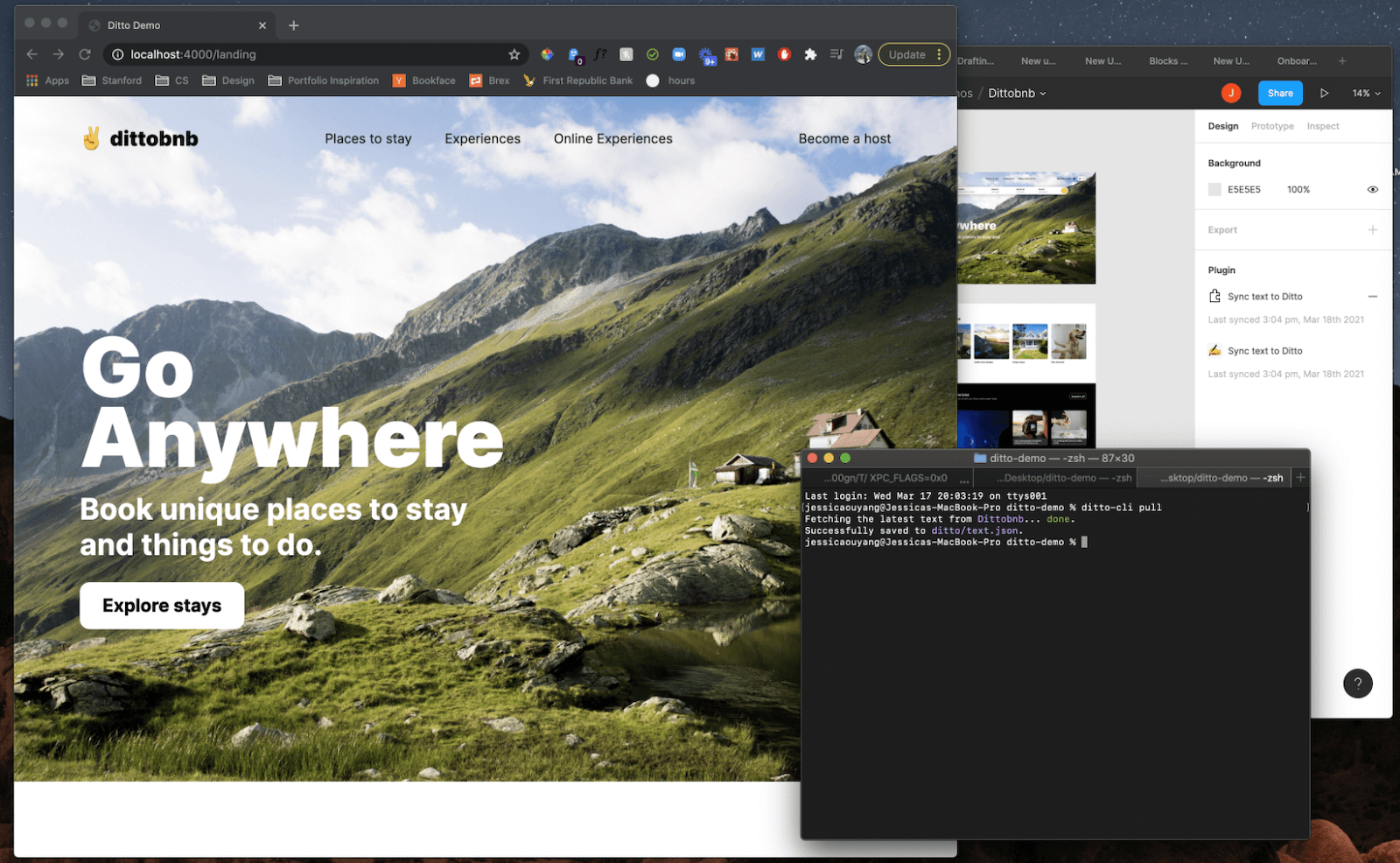Click Become a host link

click(844, 138)
